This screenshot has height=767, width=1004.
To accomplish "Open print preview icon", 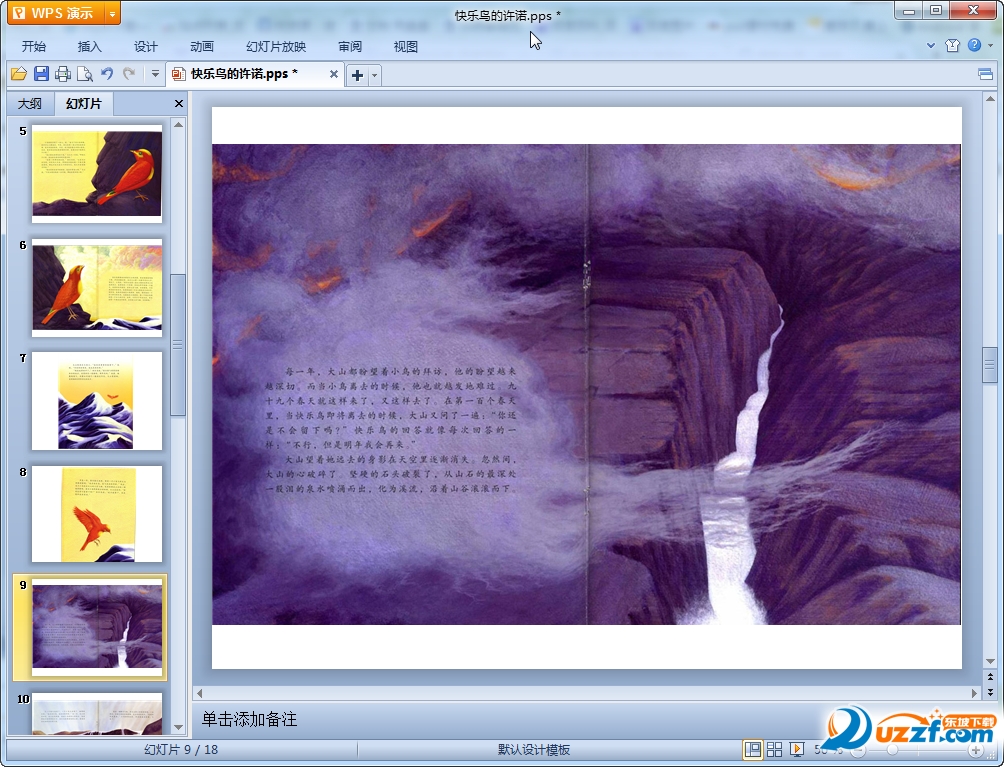I will point(85,74).
